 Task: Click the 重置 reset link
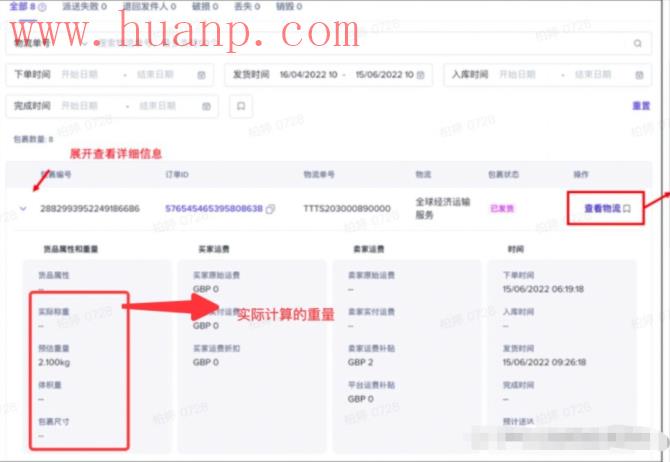tap(641, 106)
